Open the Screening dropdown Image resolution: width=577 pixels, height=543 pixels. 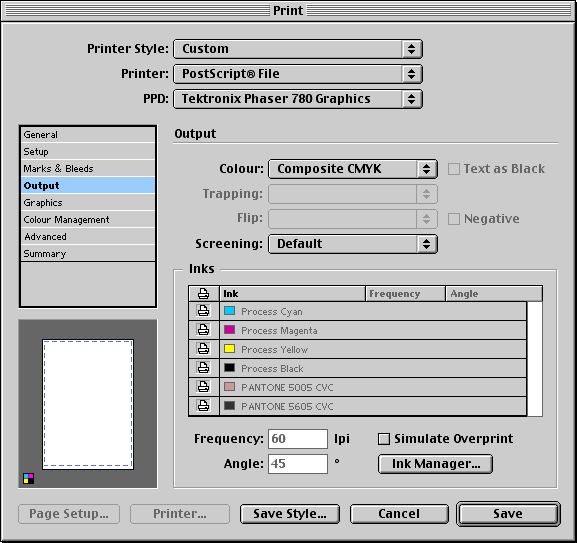click(x=353, y=244)
